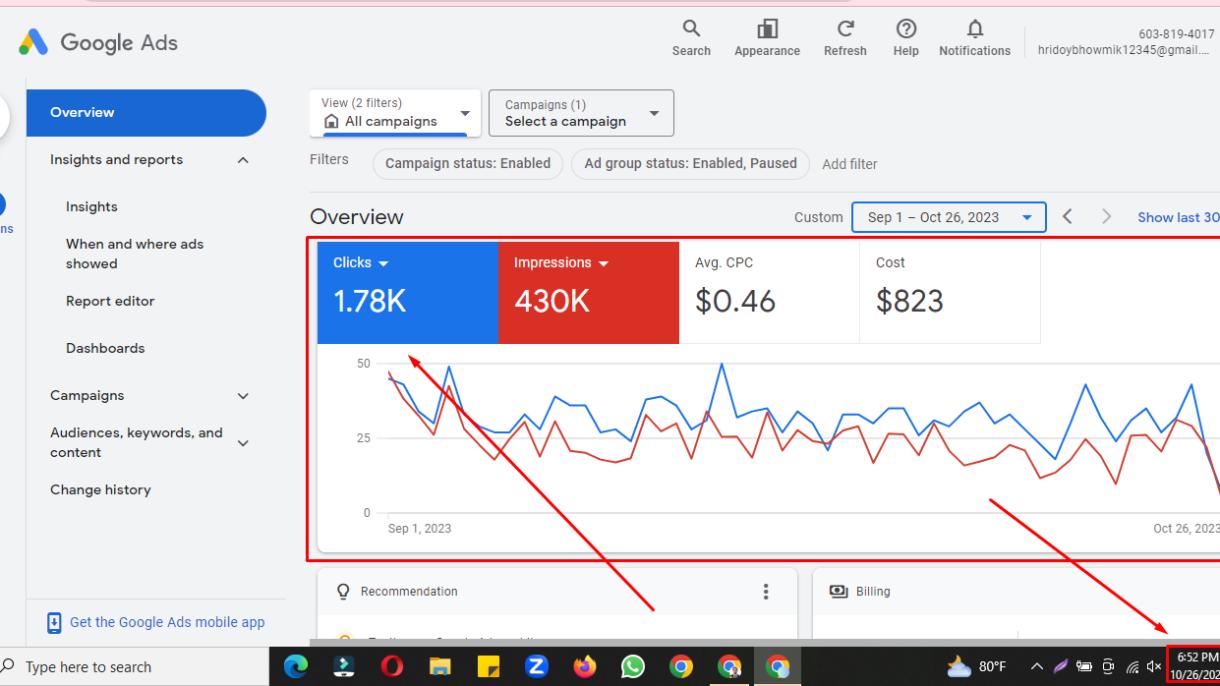Go to the previous date period arrow

pyautogui.click(x=1068, y=217)
